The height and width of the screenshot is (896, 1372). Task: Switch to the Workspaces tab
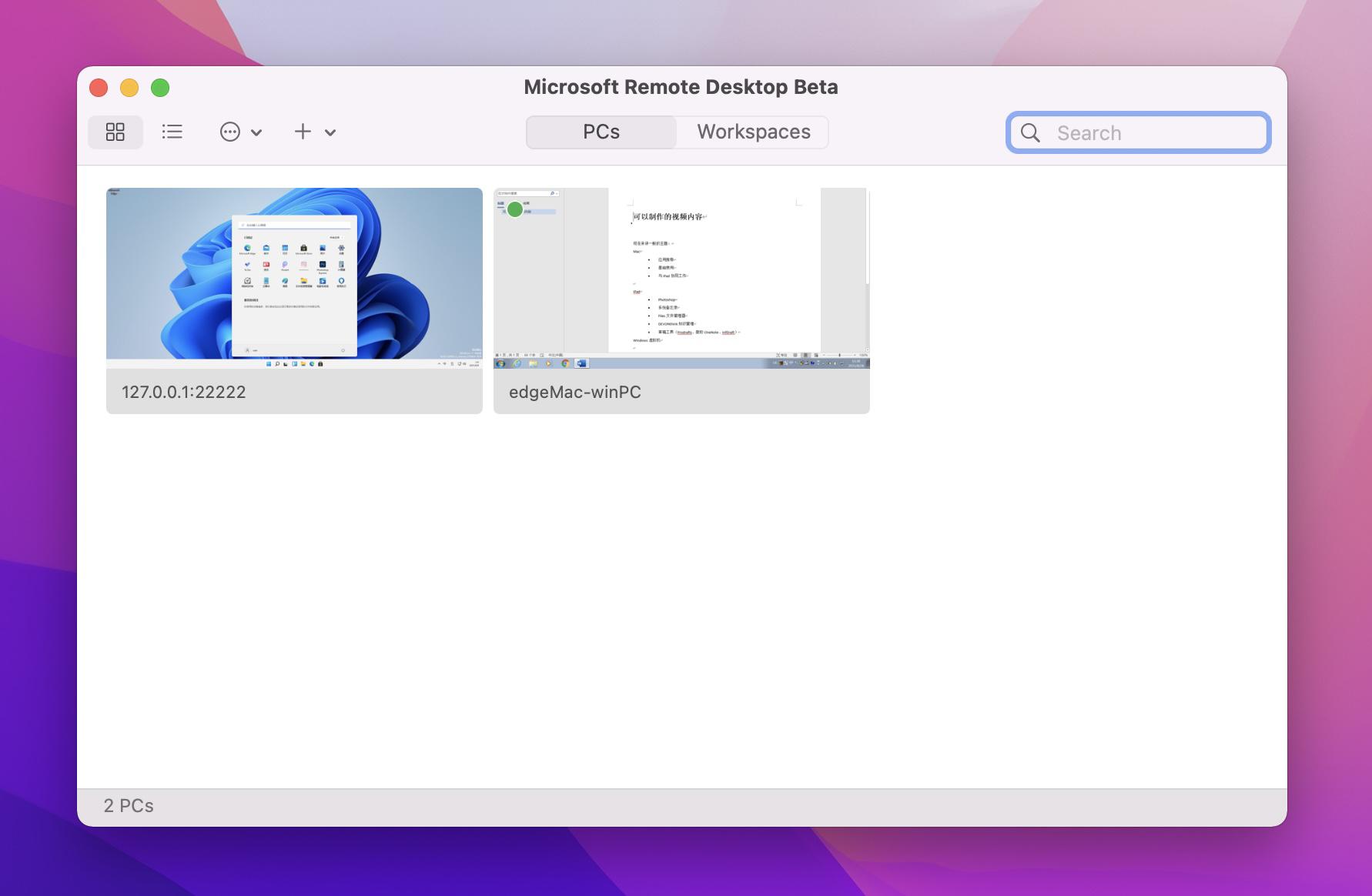pos(754,132)
